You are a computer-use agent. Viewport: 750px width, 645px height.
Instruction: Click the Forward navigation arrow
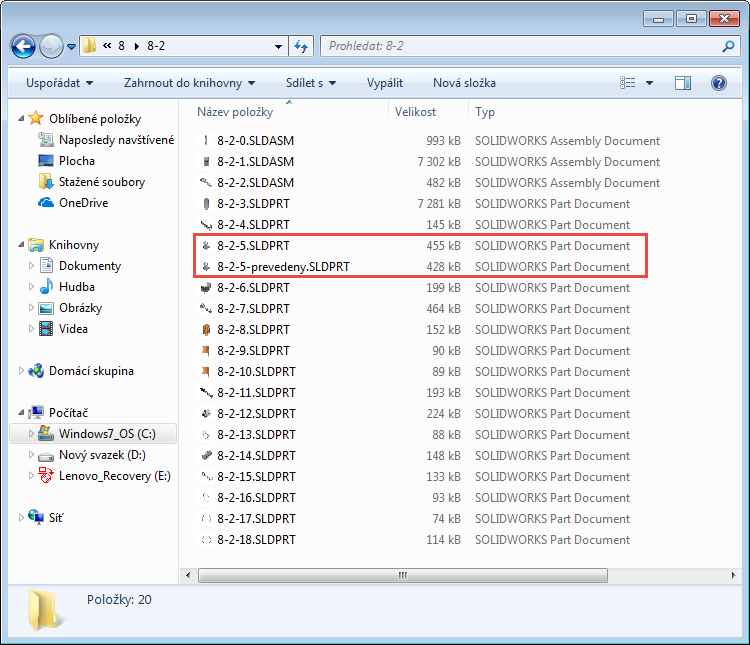(51, 46)
